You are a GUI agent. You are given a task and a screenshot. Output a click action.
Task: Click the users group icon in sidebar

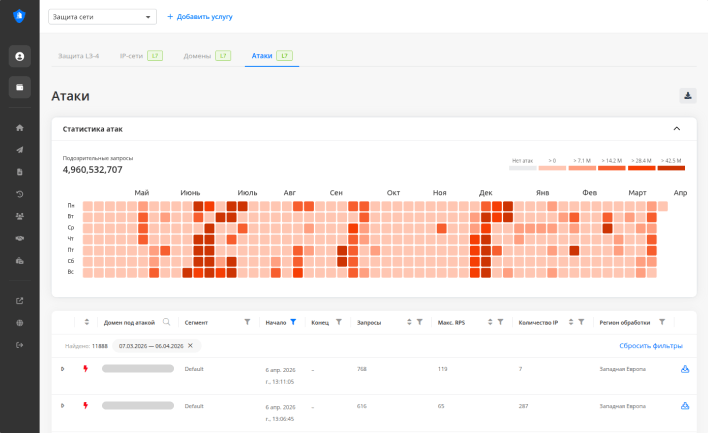[x=19, y=216]
